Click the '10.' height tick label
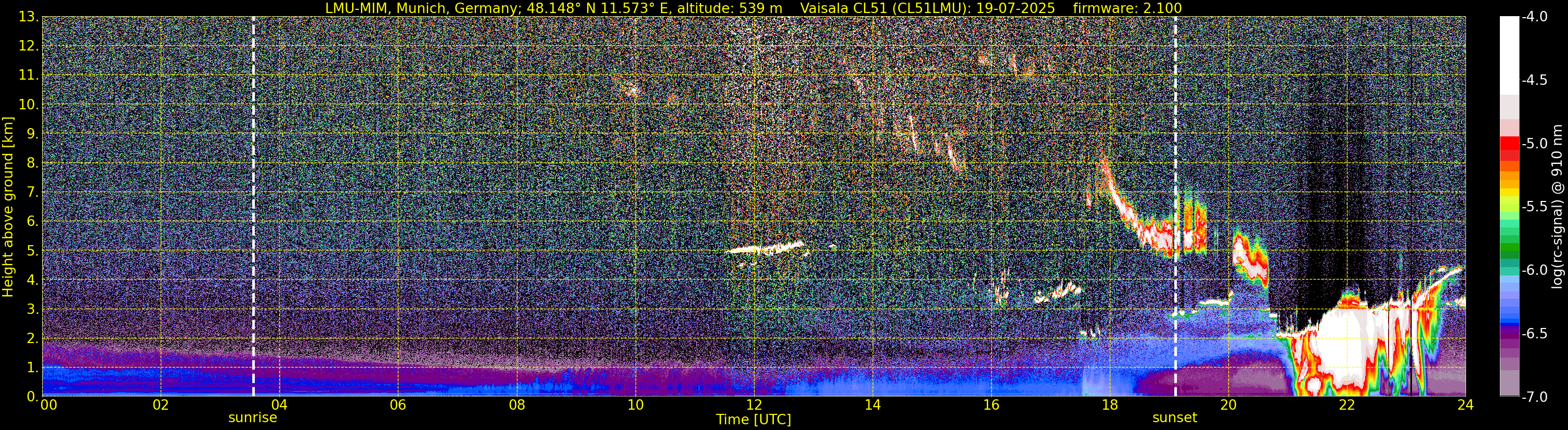1568x430 pixels. click(29, 105)
